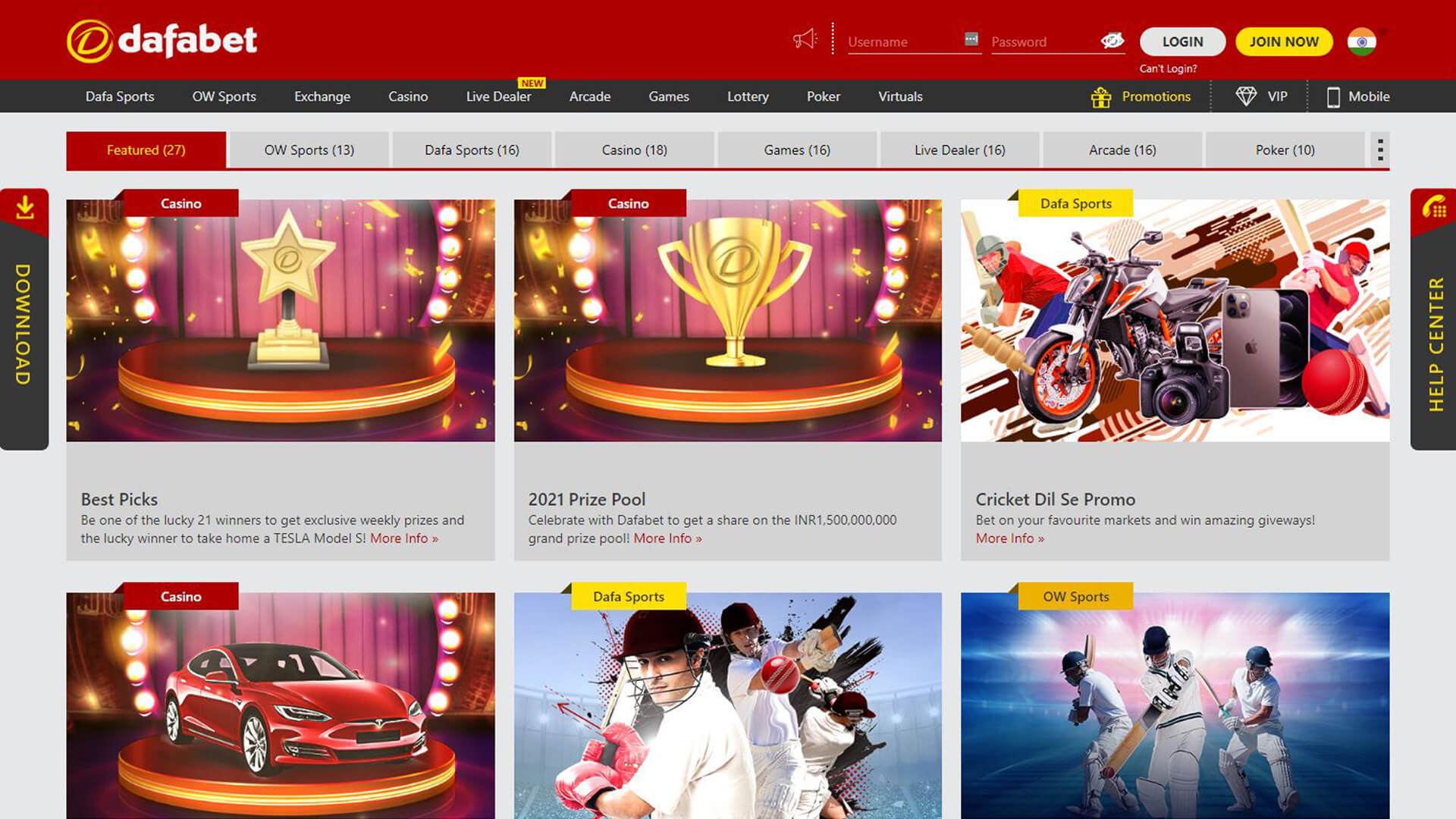Click the download arrow icon on left tab
1456x819 pixels.
coord(25,207)
